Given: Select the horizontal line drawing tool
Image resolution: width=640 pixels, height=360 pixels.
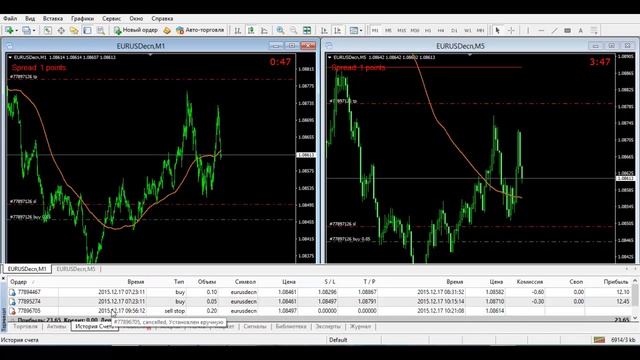Looking at the screenshot, I should click(x=541, y=30).
